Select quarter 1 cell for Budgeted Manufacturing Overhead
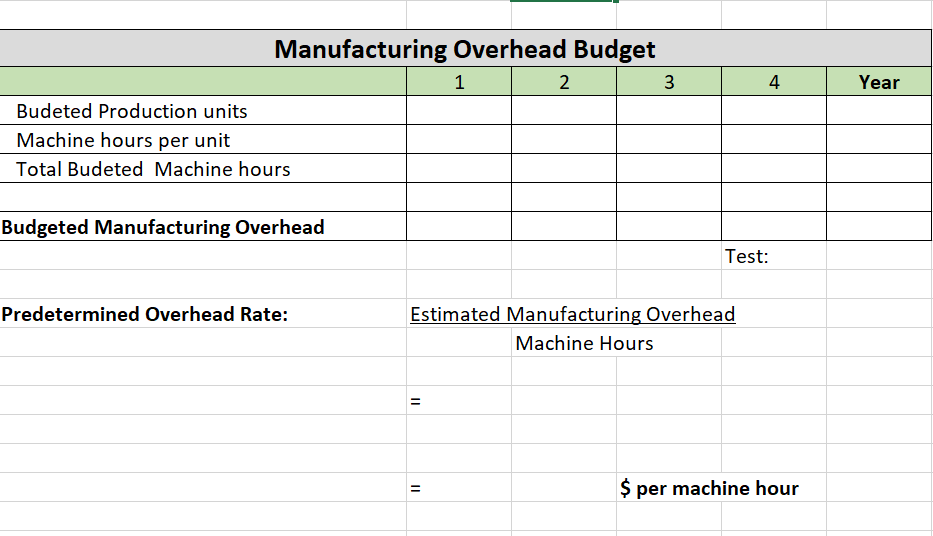Viewport: 933px width, 536px height. (459, 227)
